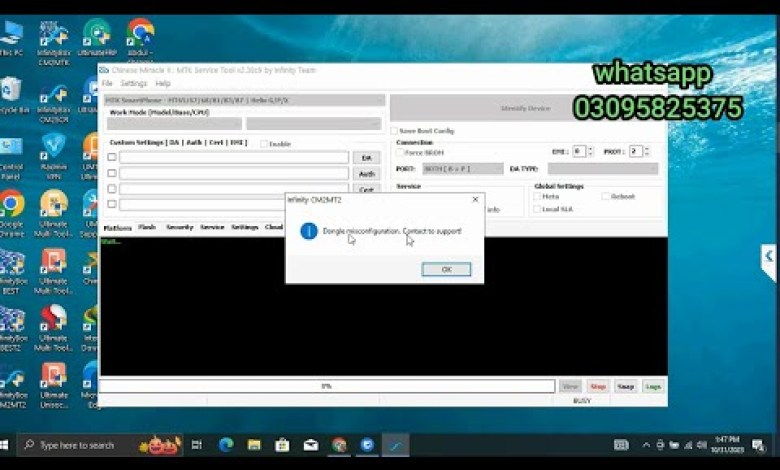Click Microsoft Edge icon in taskbar
The width and height of the screenshot is (780, 470).
coord(226,445)
